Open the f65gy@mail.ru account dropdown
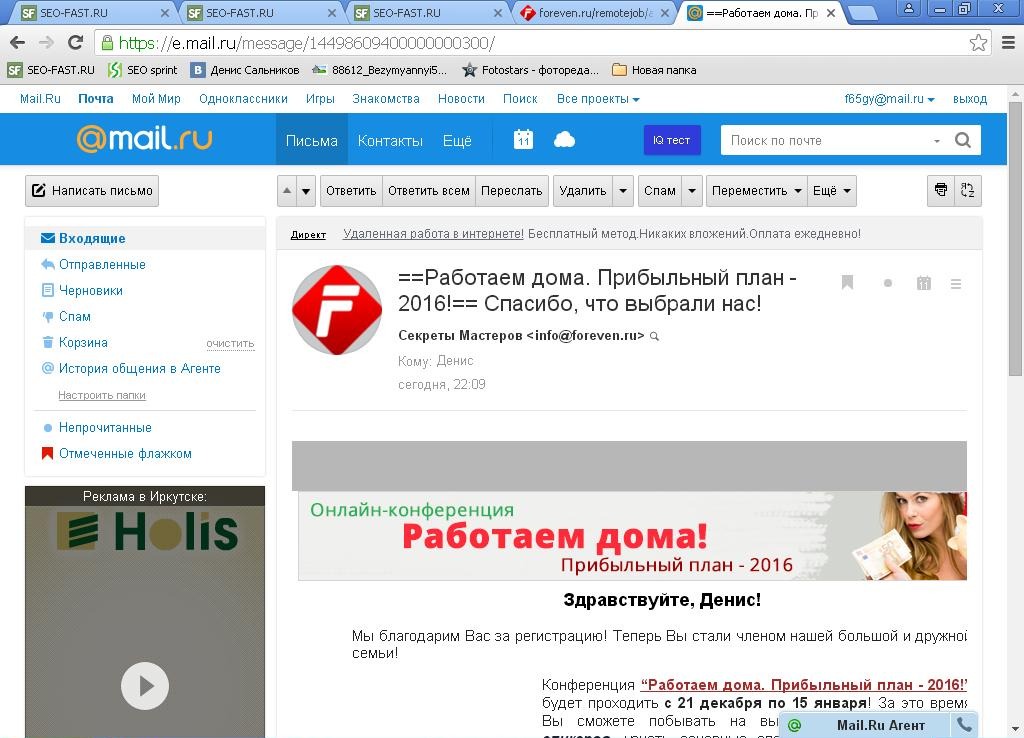The width and height of the screenshot is (1024, 738). click(889, 99)
